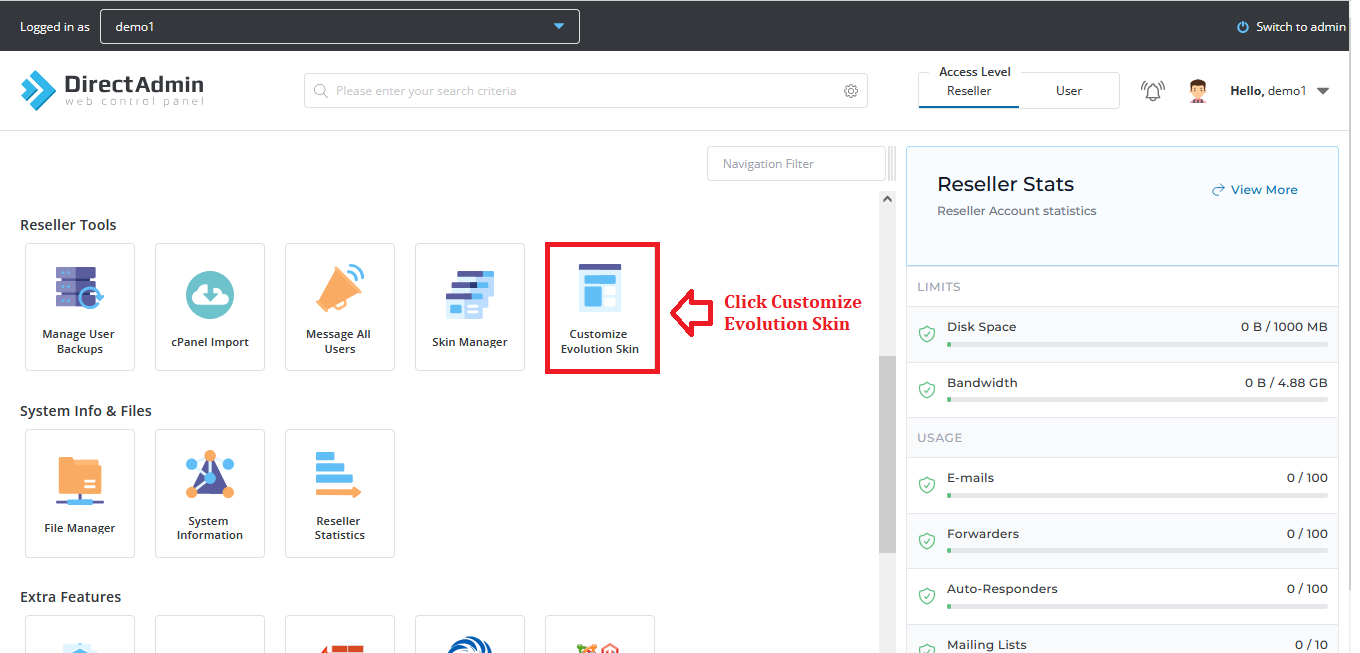Viewport: 1360px width, 653px height.
Task: Focus the main search criteria field
Action: tap(586, 90)
